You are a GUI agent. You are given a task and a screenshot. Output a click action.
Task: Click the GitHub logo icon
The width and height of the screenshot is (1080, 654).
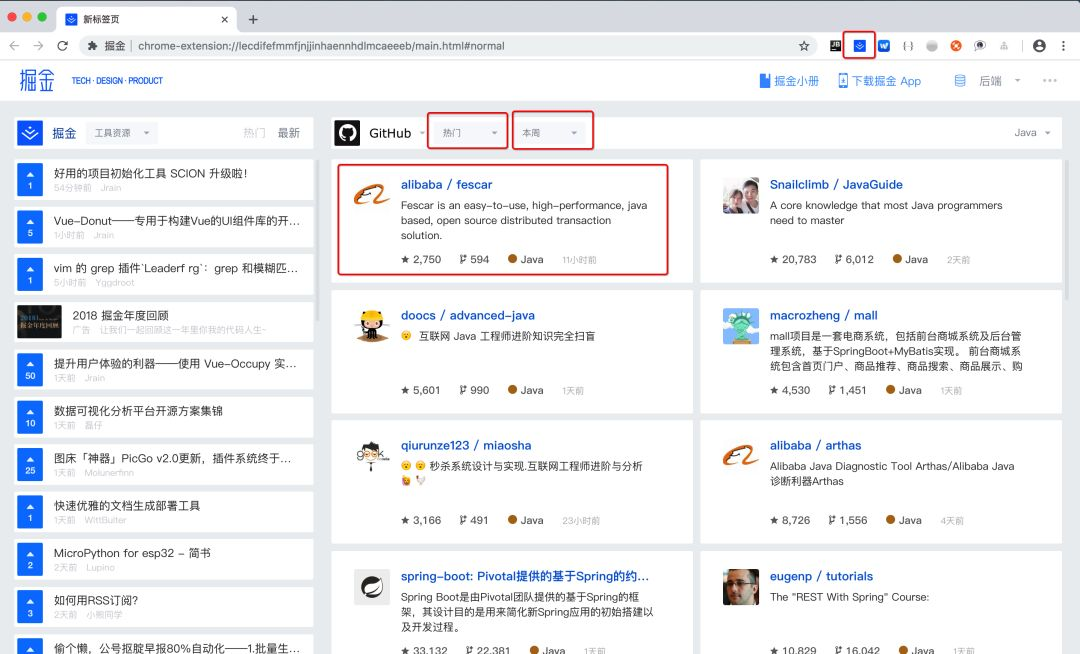tap(347, 133)
